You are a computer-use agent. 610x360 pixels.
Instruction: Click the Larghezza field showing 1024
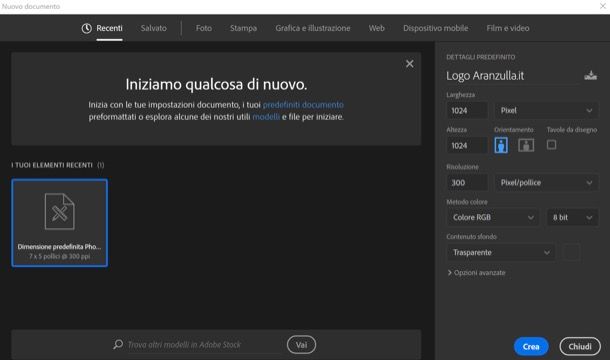point(467,111)
